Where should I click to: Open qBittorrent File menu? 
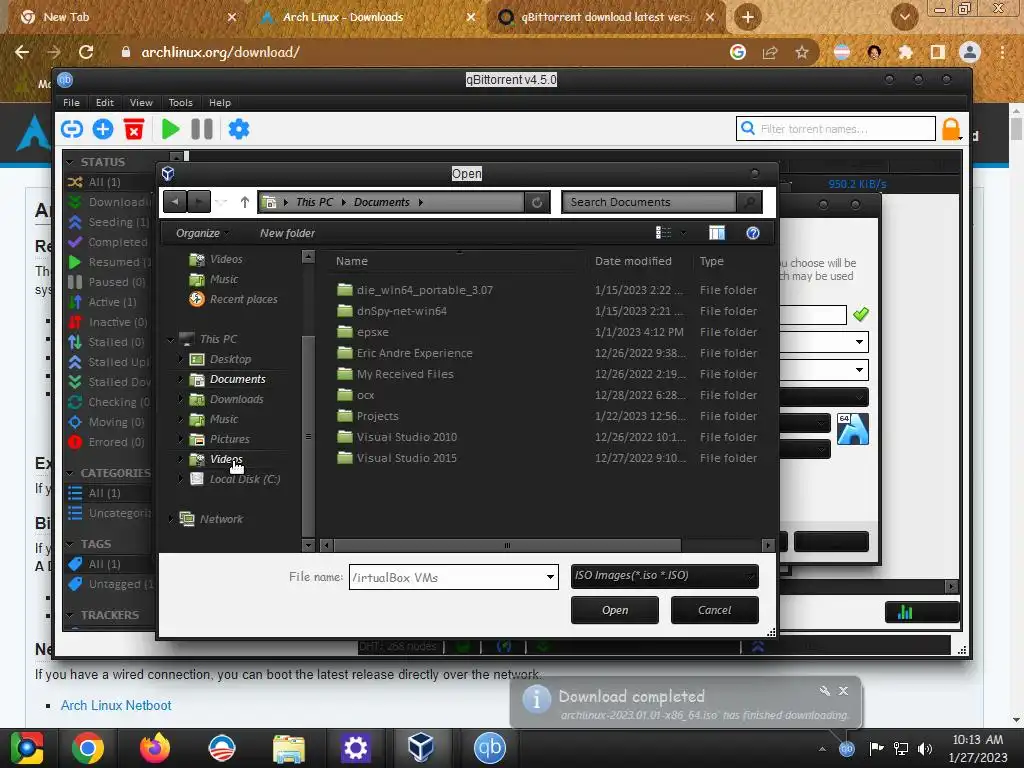(71, 103)
